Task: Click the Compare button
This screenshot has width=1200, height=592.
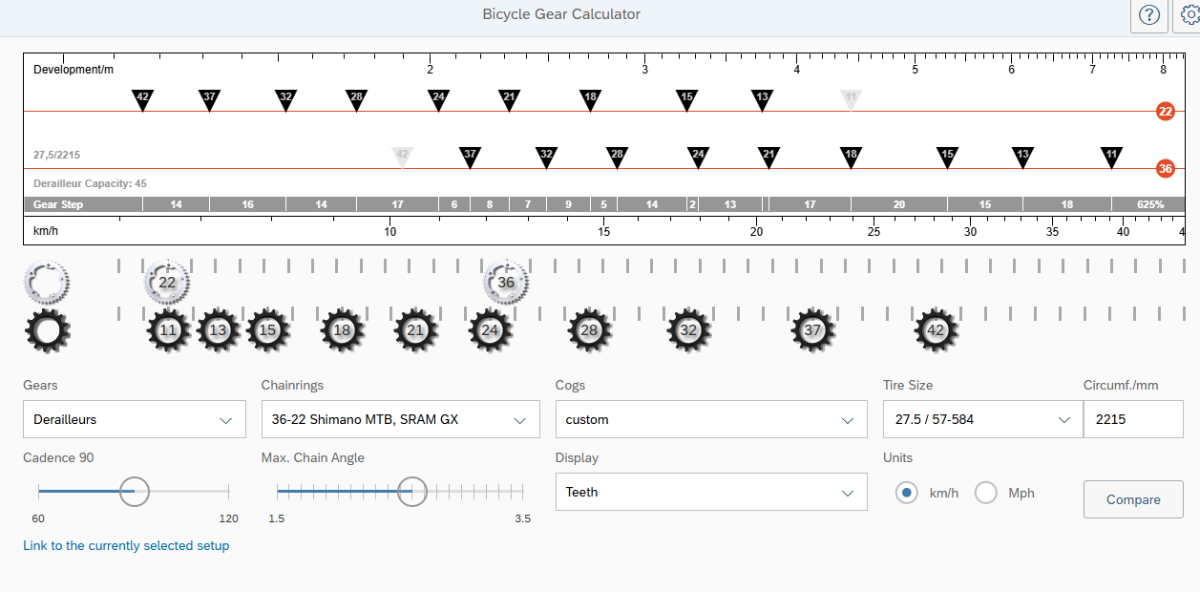Action: [1133, 499]
